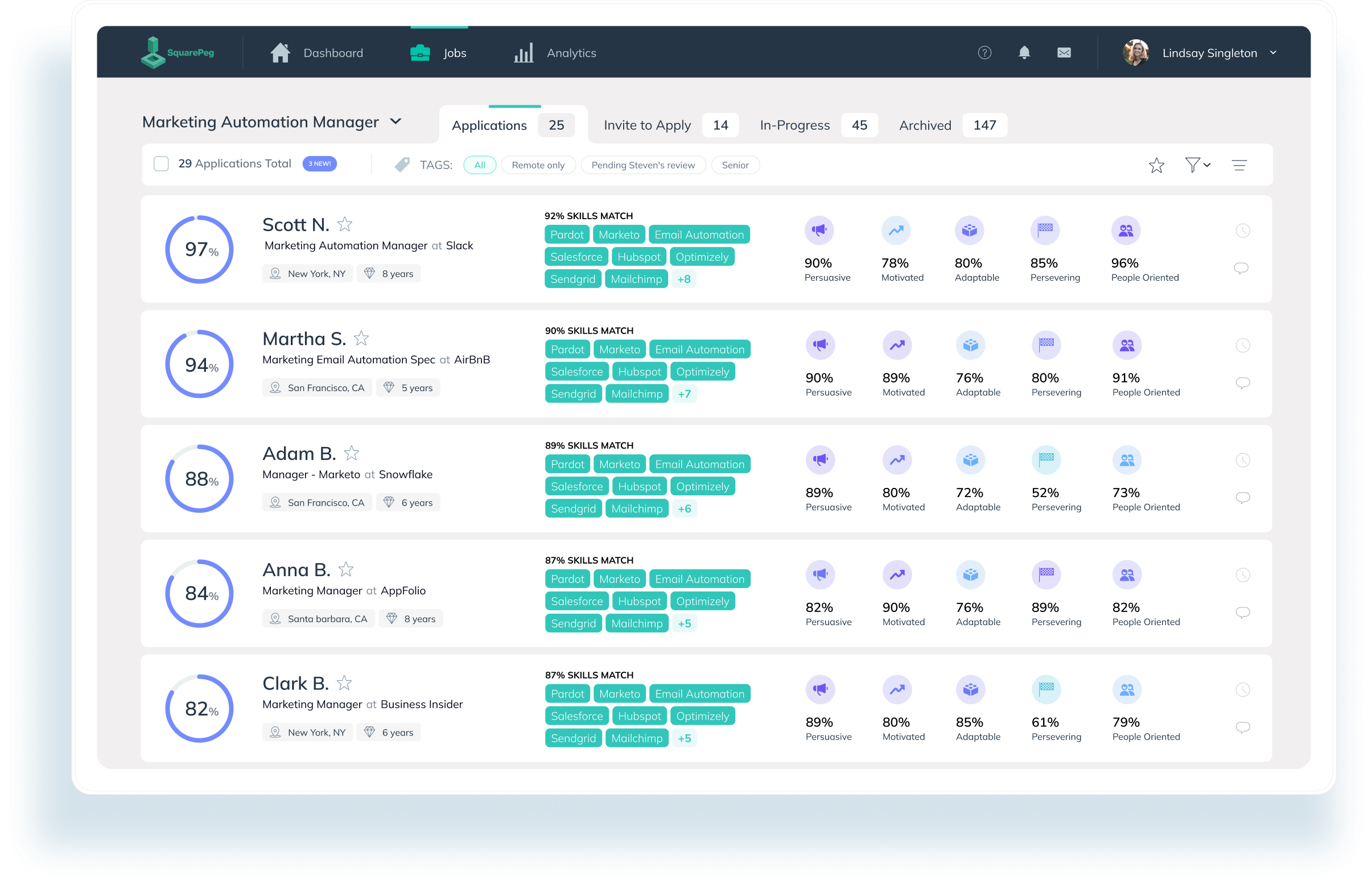Image resolution: width=1372 pixels, height=887 pixels.
Task: Open the list view lines icon
Action: 1239,165
